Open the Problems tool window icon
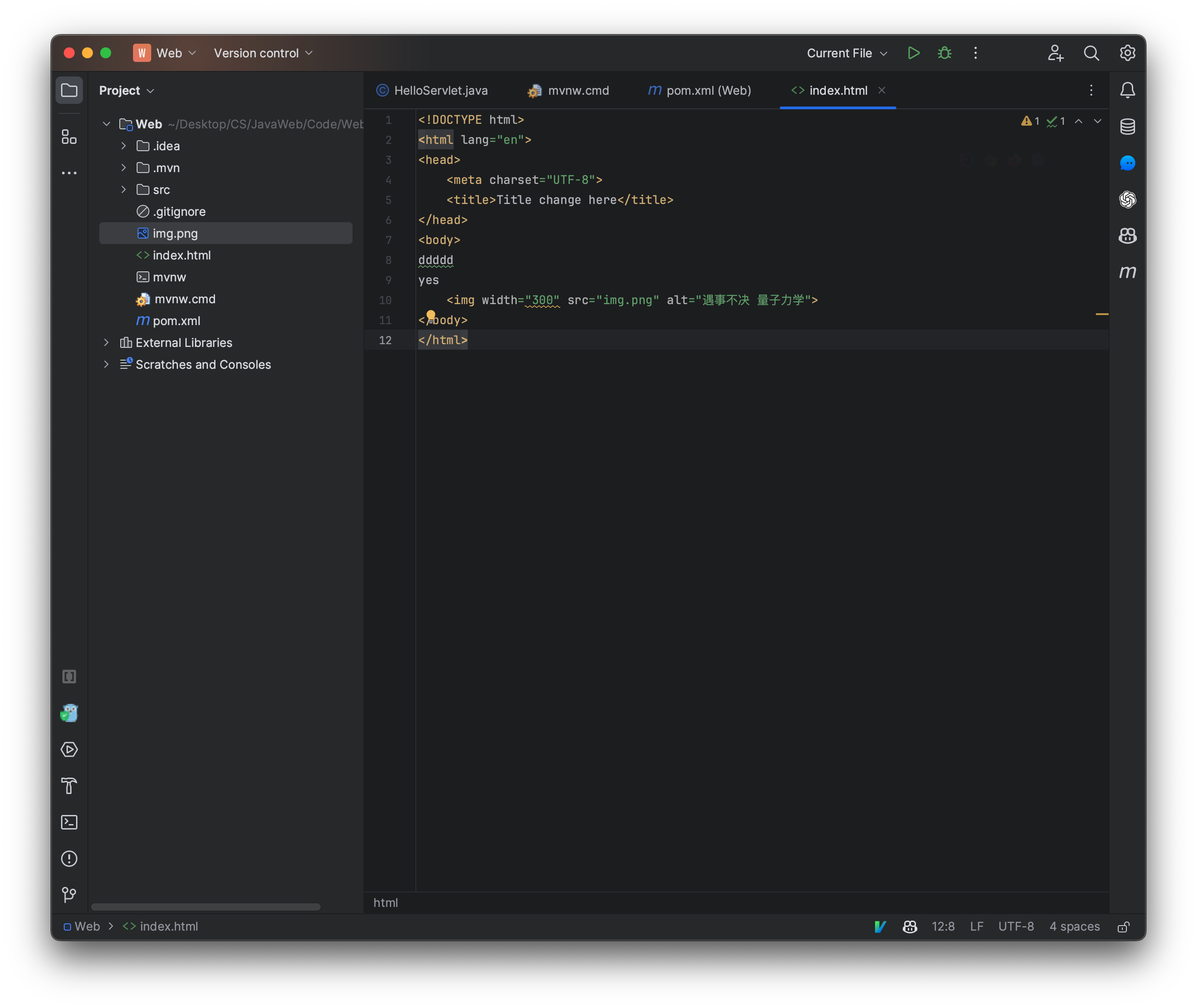The image size is (1197, 1008). coord(69,859)
